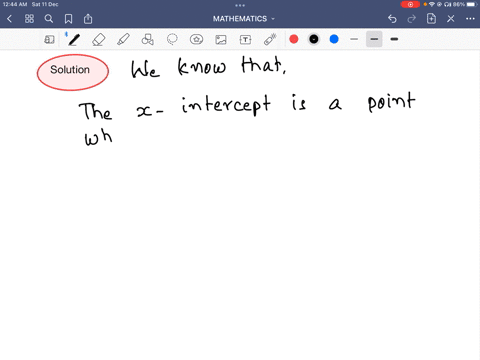Open the page thumbnails grid view
The width and height of the screenshot is (480, 360).
click(29, 19)
